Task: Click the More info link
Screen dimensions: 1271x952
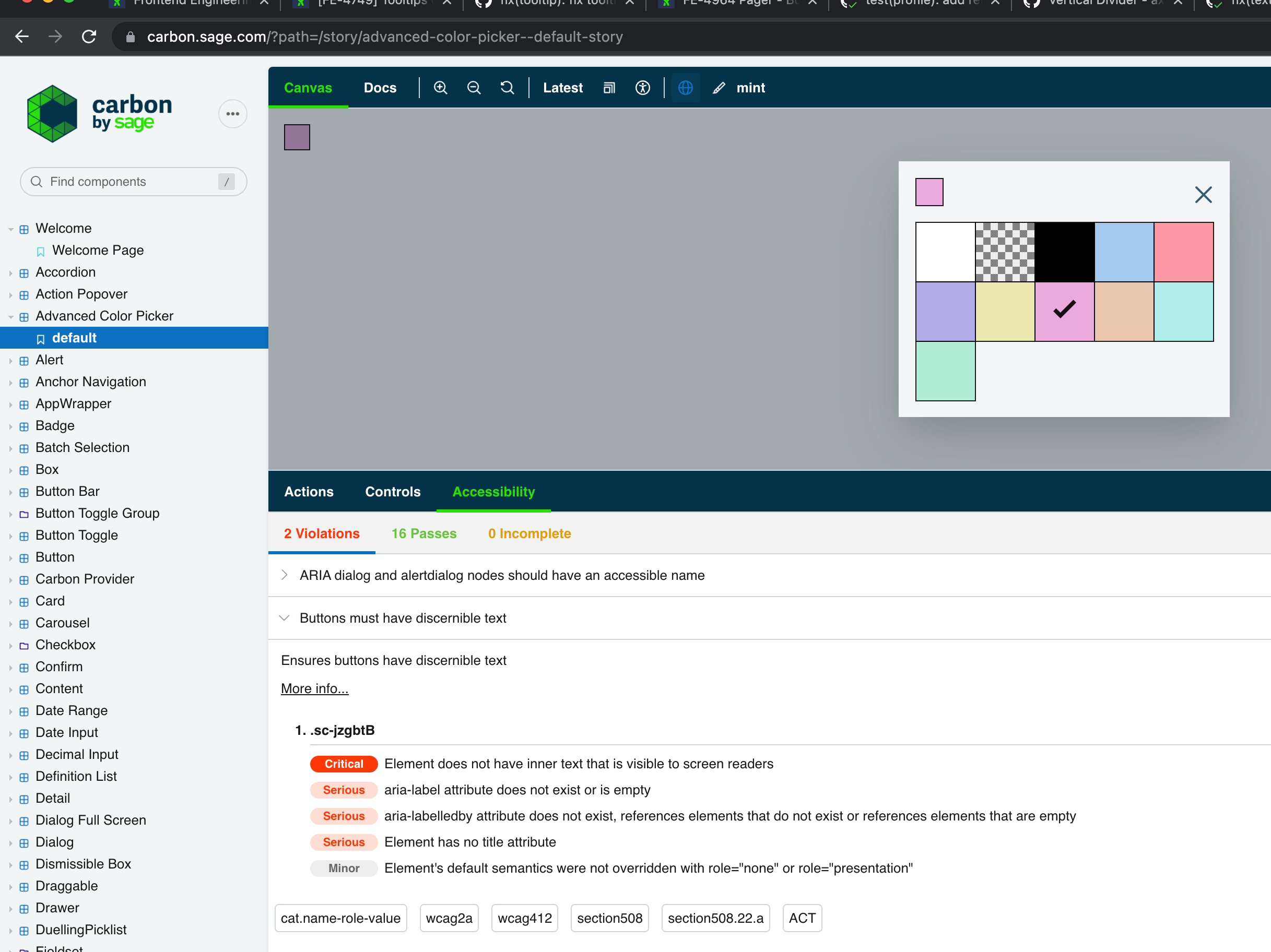Action: point(314,688)
